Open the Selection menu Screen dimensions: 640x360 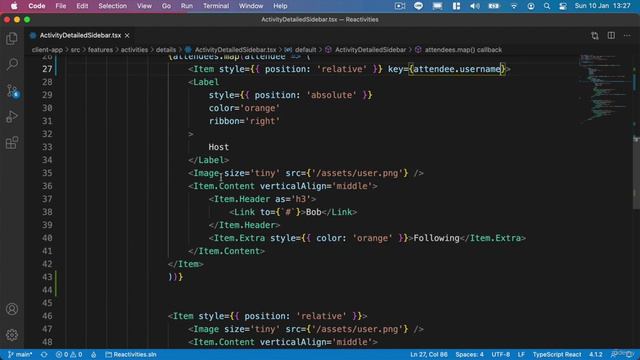point(112,6)
